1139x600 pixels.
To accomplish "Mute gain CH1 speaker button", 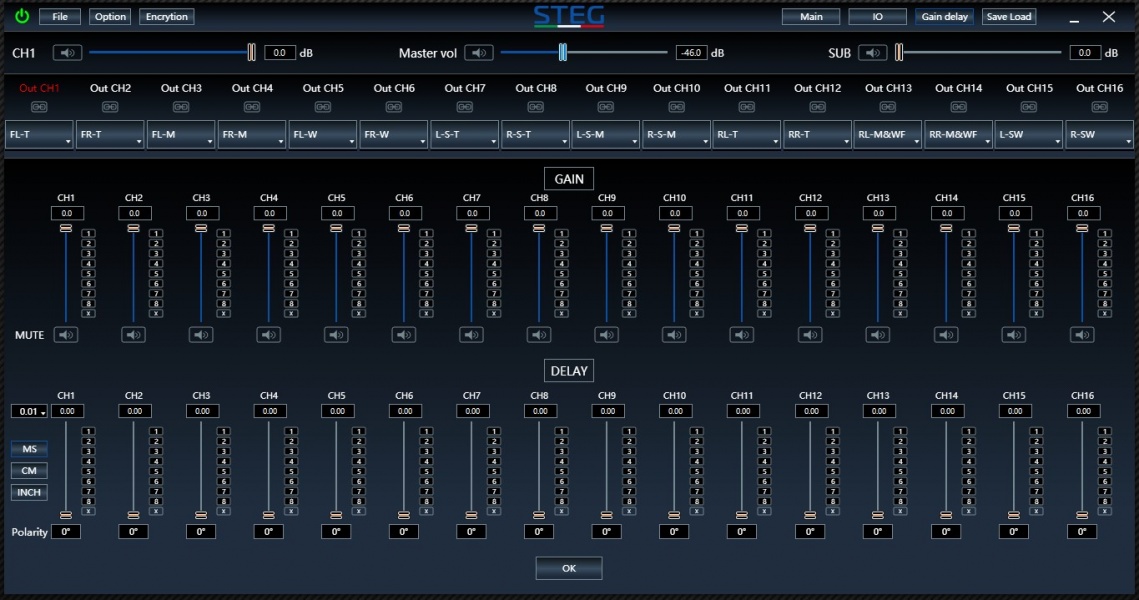I will [66, 335].
